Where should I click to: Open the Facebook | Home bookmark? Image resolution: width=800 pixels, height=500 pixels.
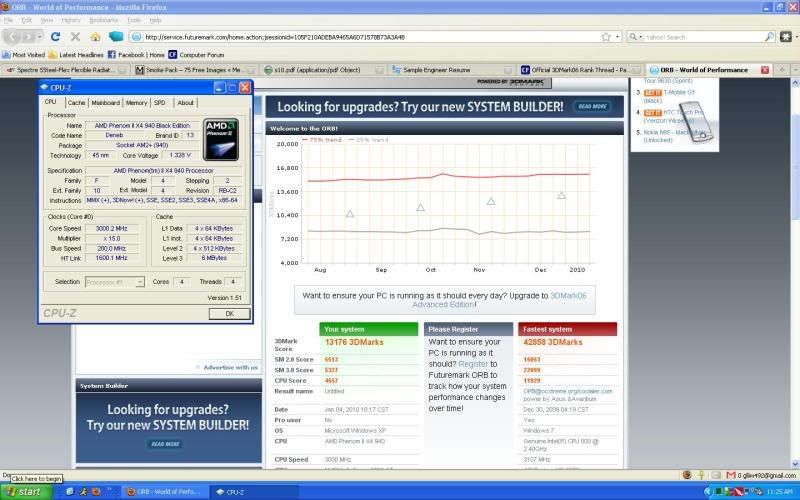pyautogui.click(x=136, y=55)
